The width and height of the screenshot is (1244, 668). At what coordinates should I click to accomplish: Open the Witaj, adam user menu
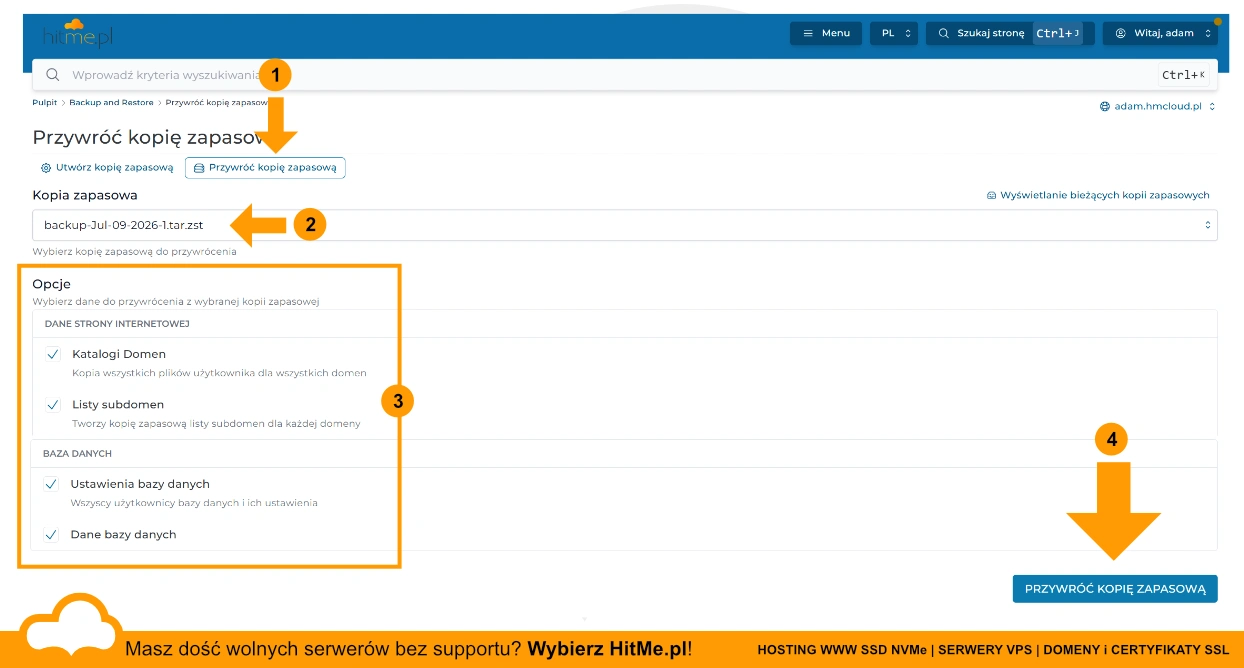click(1160, 33)
